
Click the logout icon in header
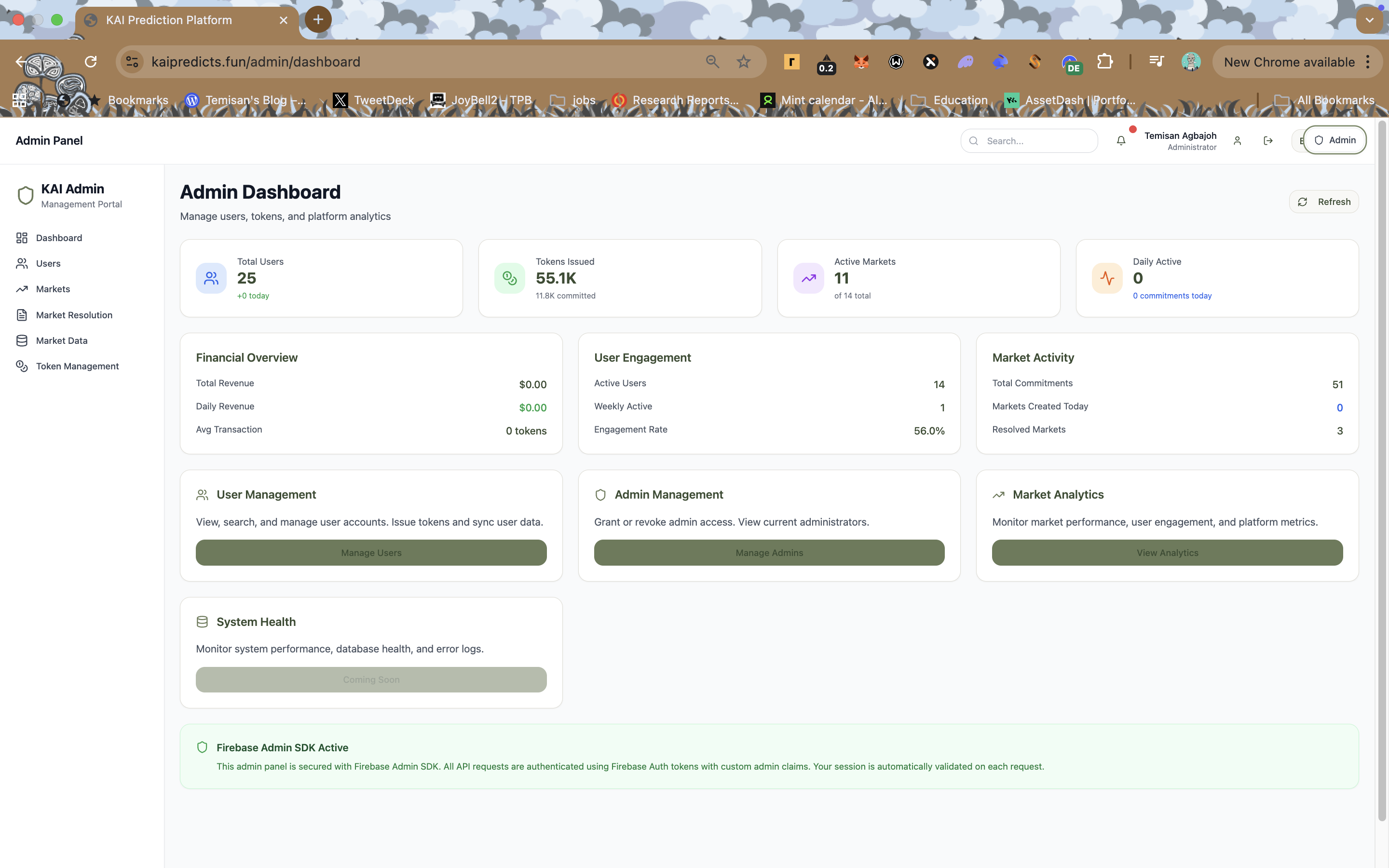(1268, 141)
